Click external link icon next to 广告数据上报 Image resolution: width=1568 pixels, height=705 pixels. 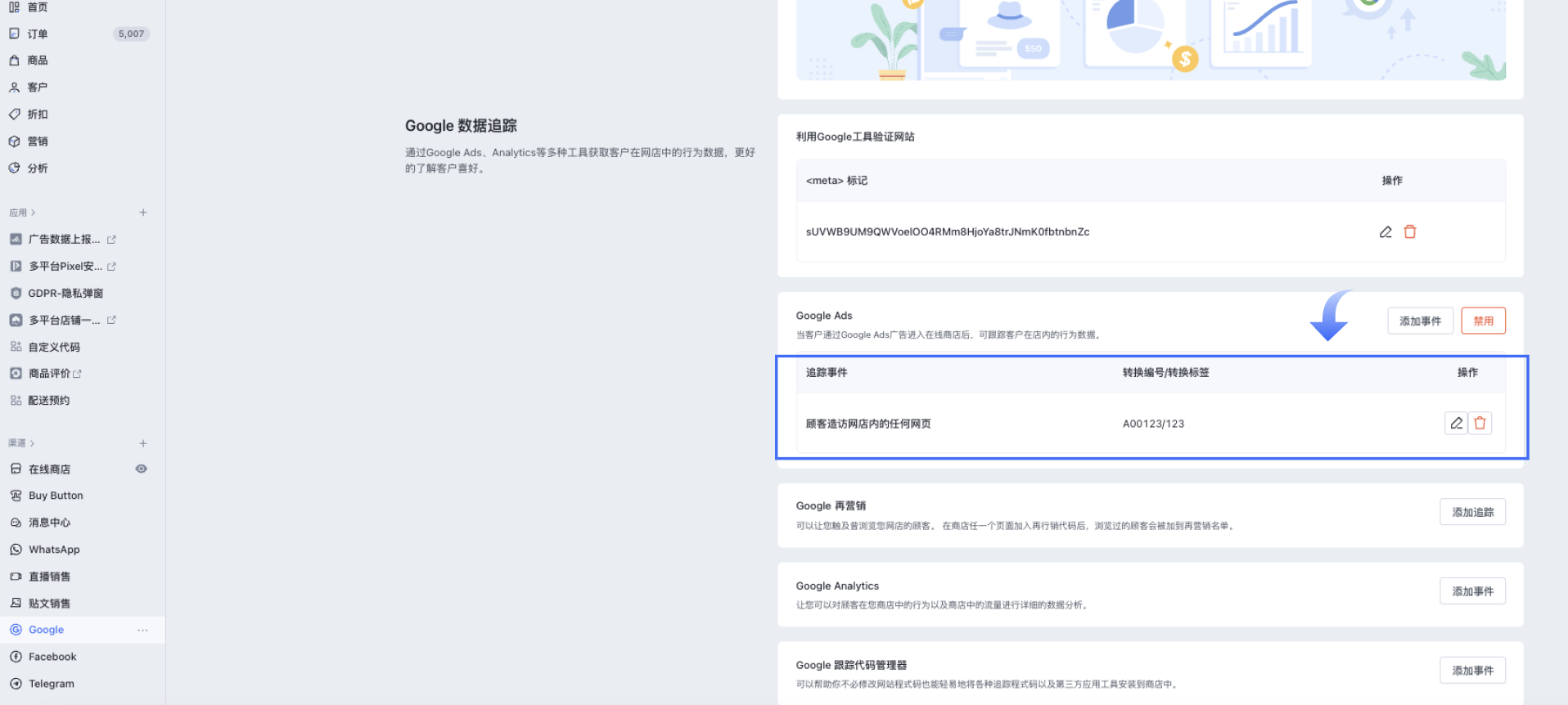tap(111, 240)
